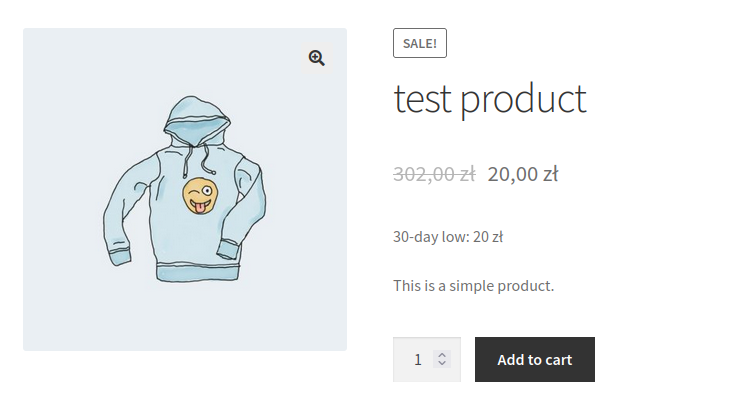739x403 pixels.
Task: Select the 'test product' title
Action: [x=490, y=100]
